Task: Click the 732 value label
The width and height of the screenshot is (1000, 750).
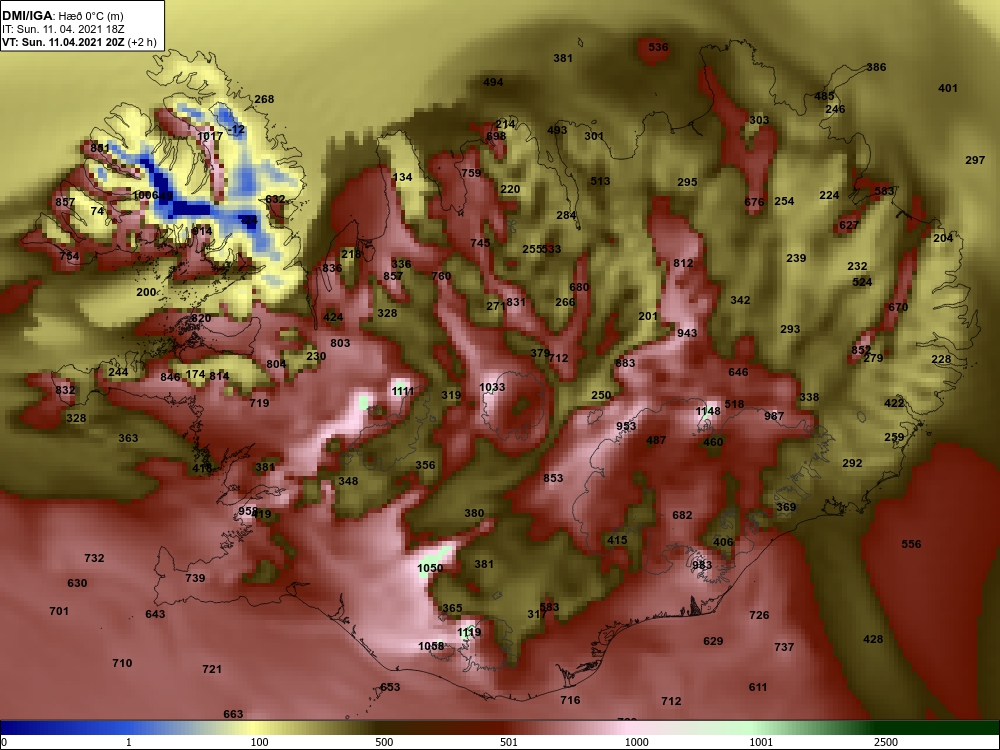Action: coord(94,559)
